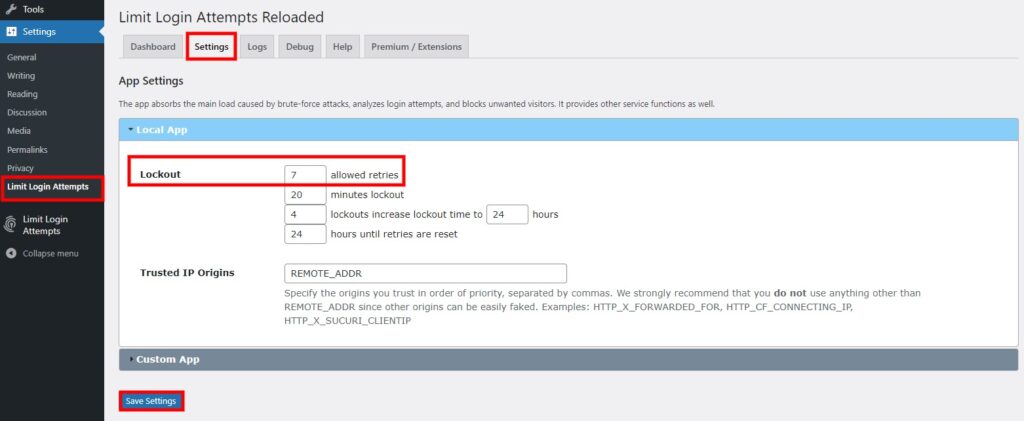Screen dimensions: 1024x421
Task: Collapse the Local App section
Action: coord(568,130)
